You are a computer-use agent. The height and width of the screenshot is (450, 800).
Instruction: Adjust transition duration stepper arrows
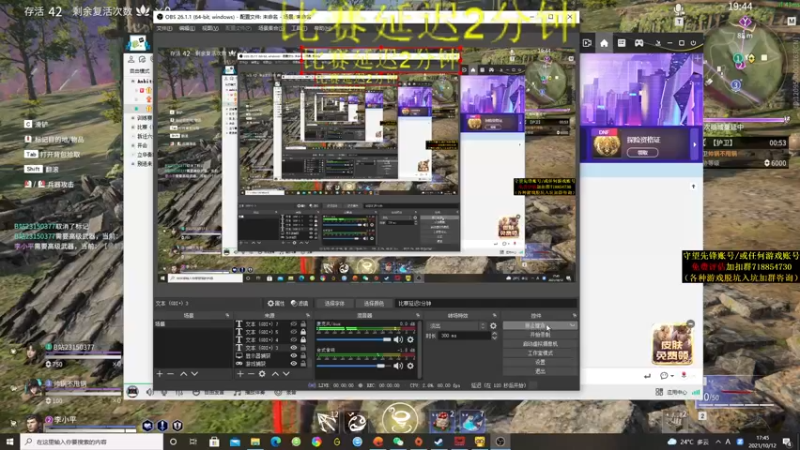494,336
